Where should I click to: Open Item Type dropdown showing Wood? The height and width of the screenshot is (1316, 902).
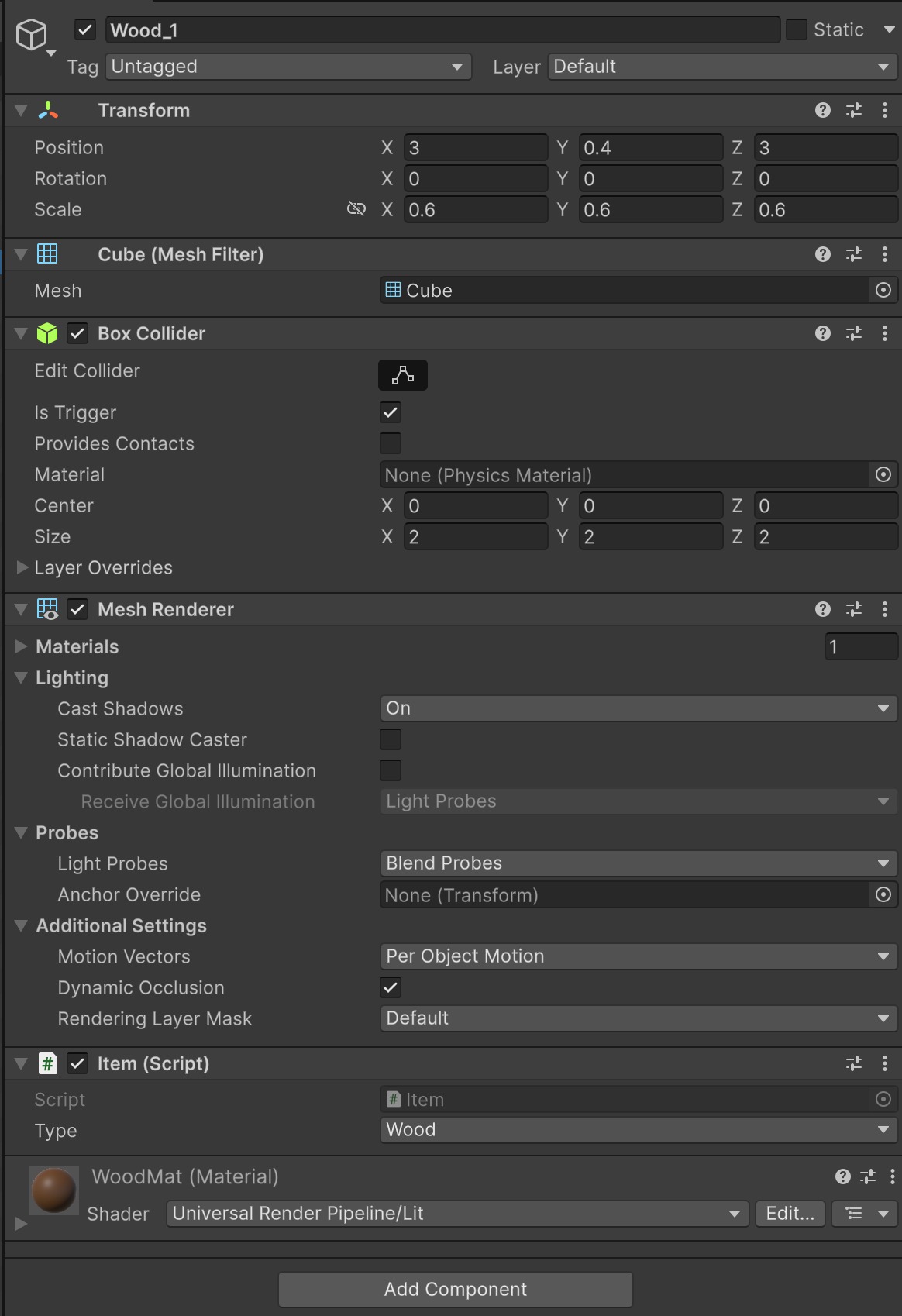639,1130
